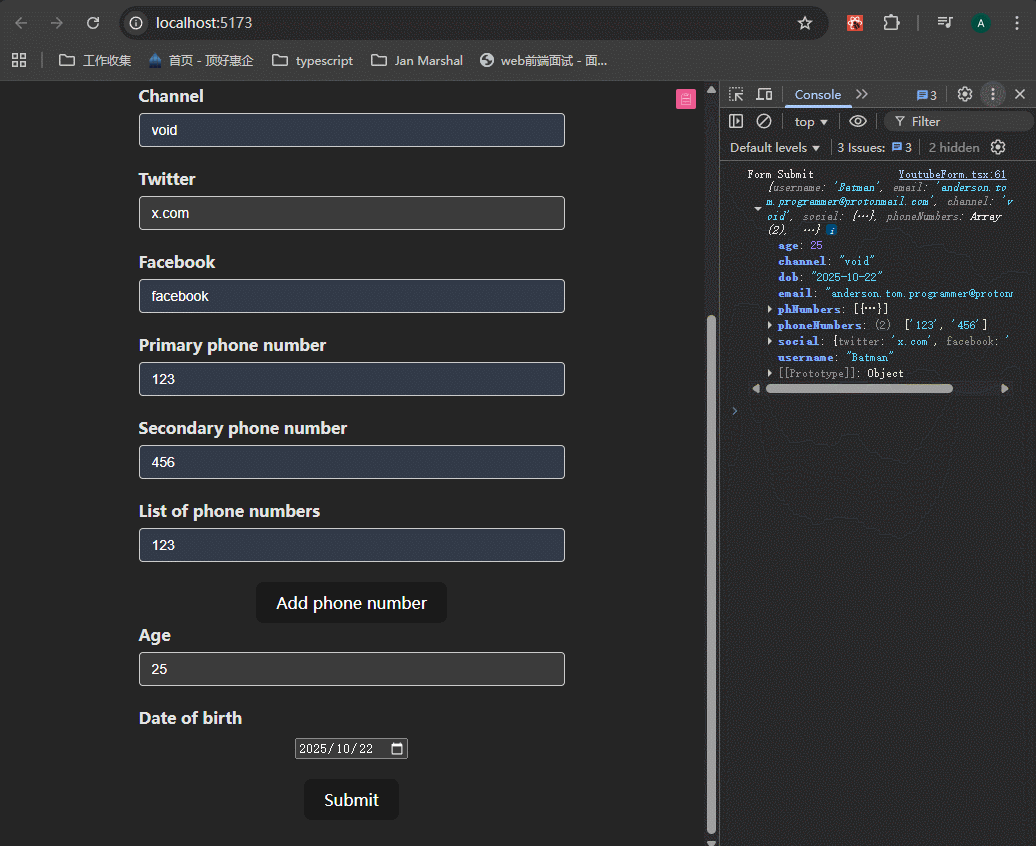
Task: Expand the phNumbers array property
Action: [769, 309]
